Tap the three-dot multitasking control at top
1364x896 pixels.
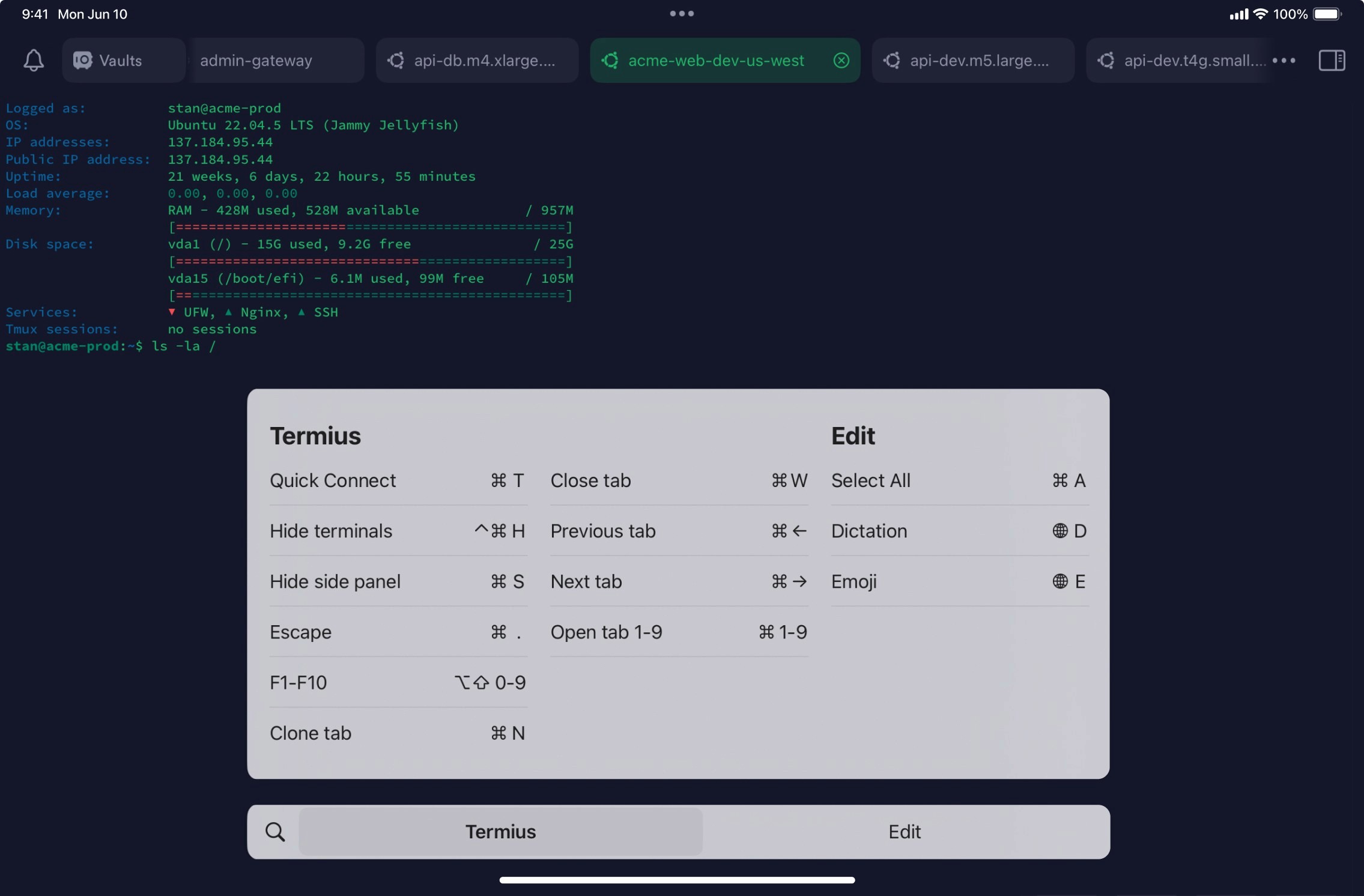point(682,13)
